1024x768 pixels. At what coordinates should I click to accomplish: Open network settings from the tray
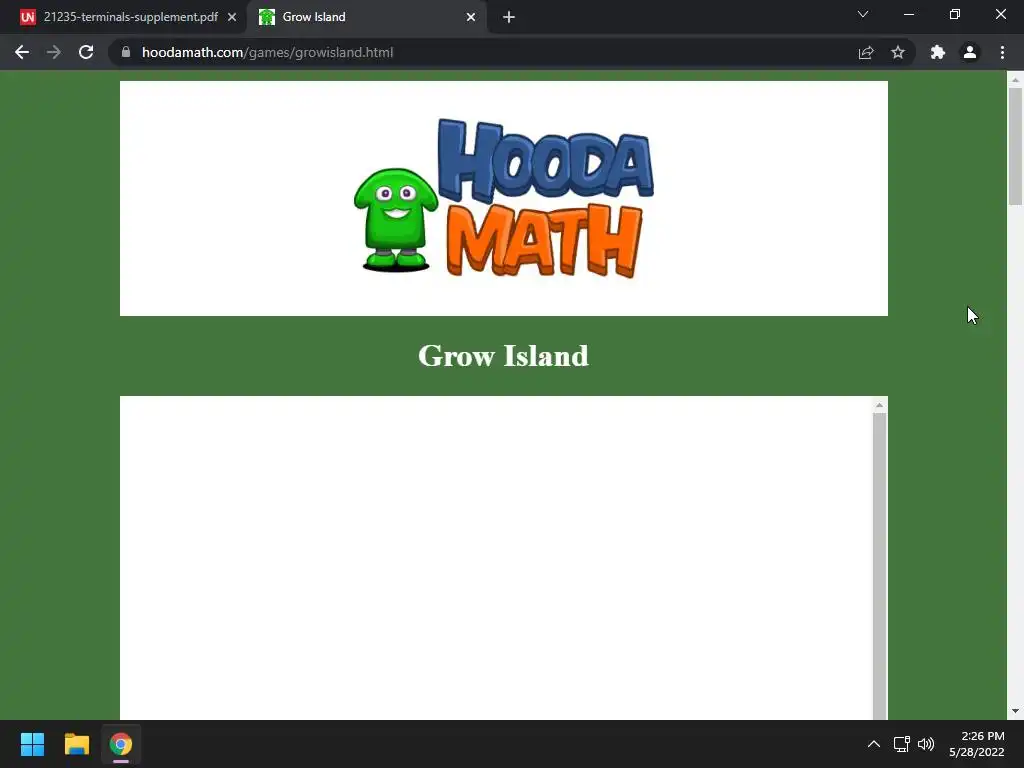click(x=902, y=744)
